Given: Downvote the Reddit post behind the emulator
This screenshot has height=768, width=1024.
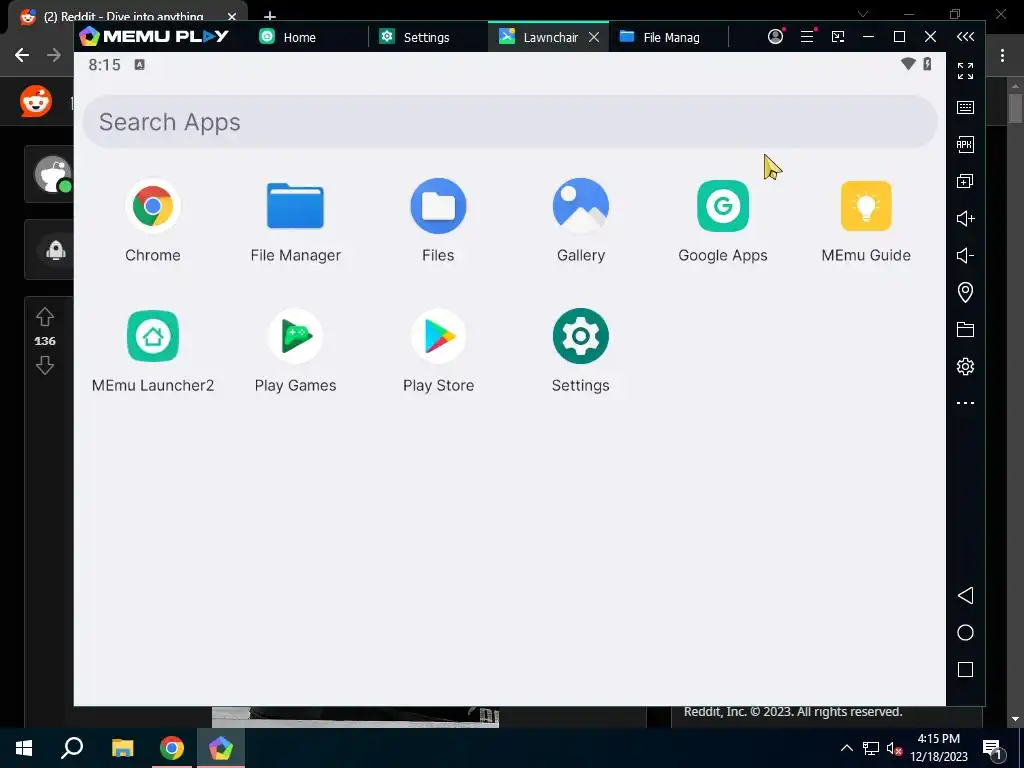Looking at the screenshot, I should click(44, 365).
